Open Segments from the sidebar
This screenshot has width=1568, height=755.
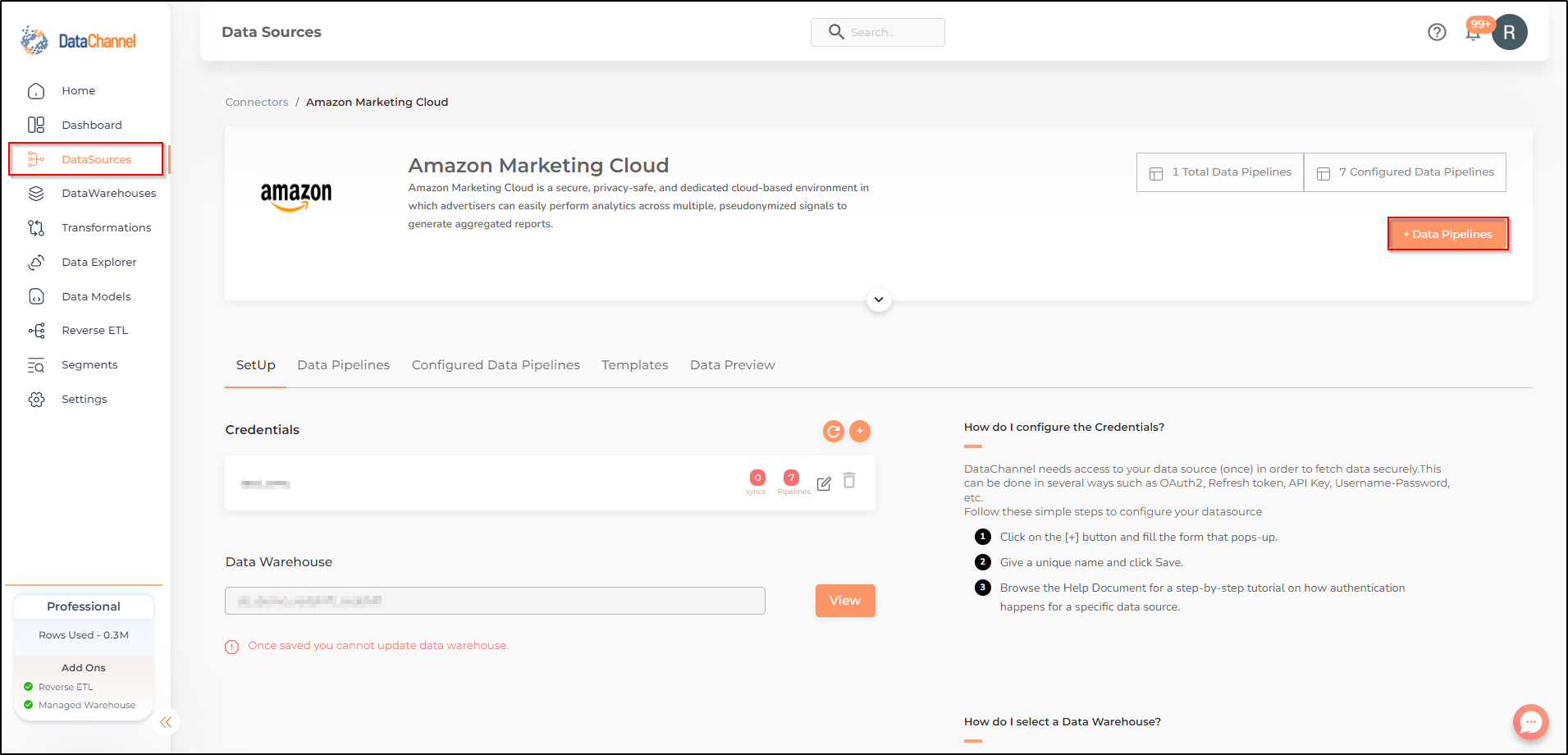[89, 365]
